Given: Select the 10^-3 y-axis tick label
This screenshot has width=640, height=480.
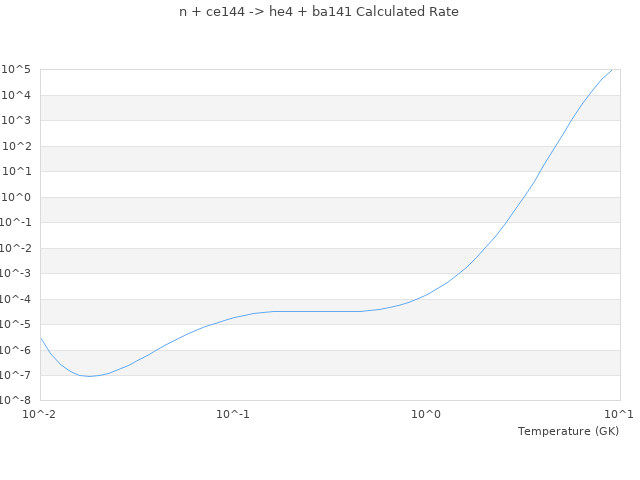Looking at the screenshot, I should pos(15,274).
